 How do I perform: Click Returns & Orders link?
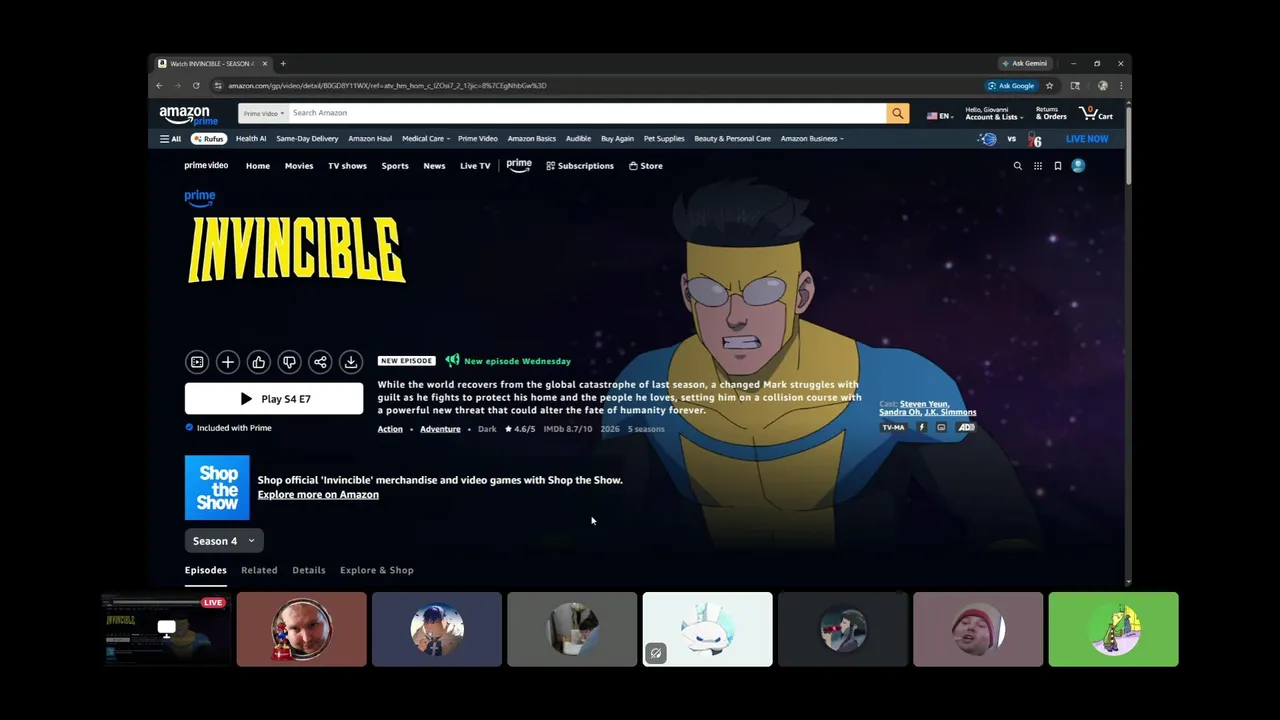coord(1051,113)
